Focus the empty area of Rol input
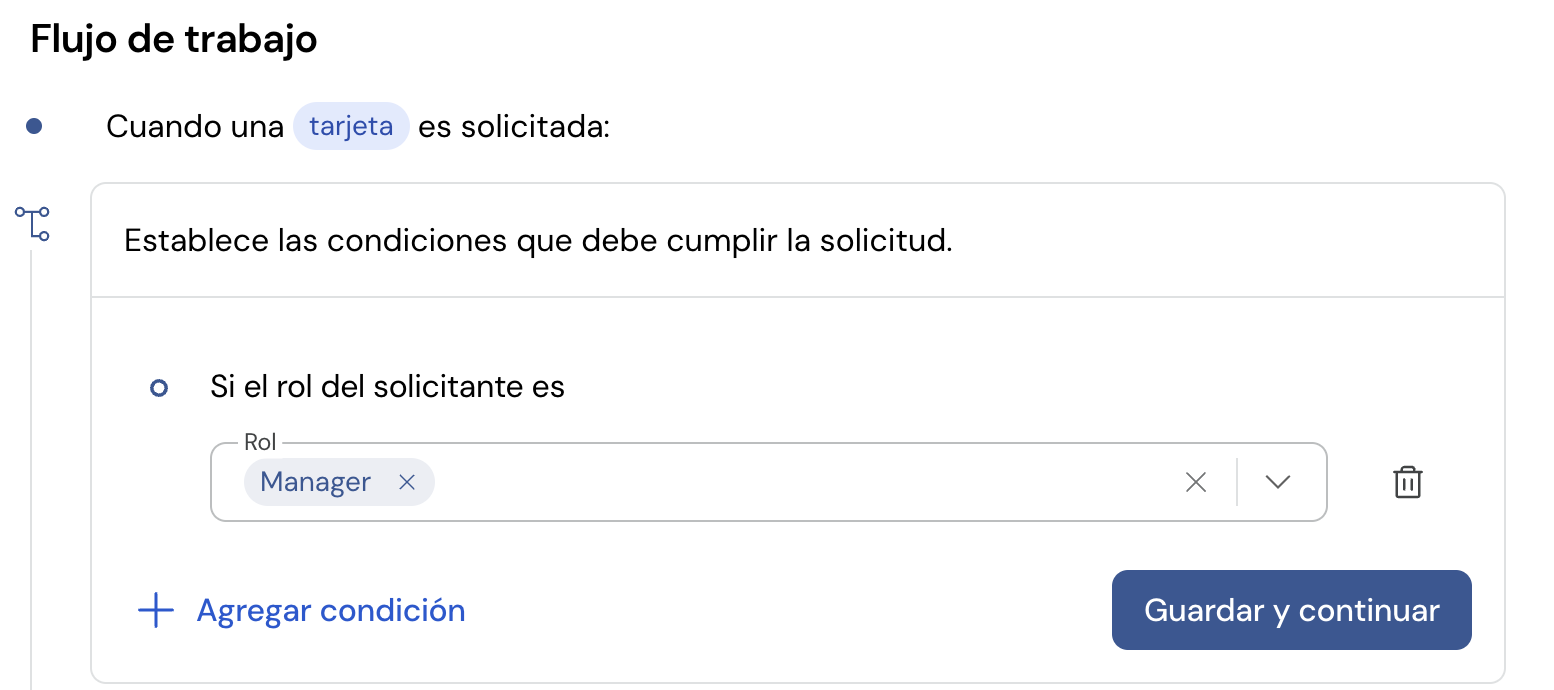This screenshot has width=1554, height=690. 800,482
